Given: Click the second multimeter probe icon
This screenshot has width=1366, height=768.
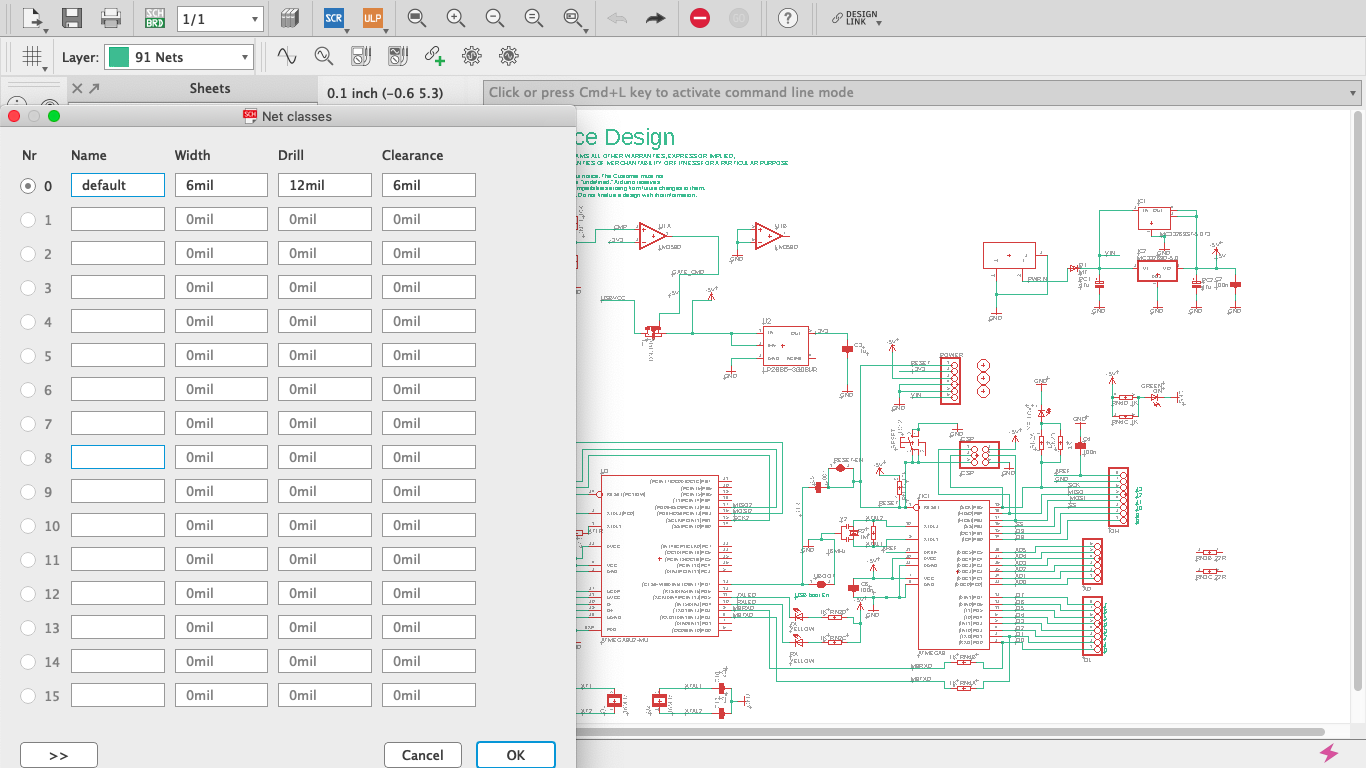Looking at the screenshot, I should click(398, 56).
